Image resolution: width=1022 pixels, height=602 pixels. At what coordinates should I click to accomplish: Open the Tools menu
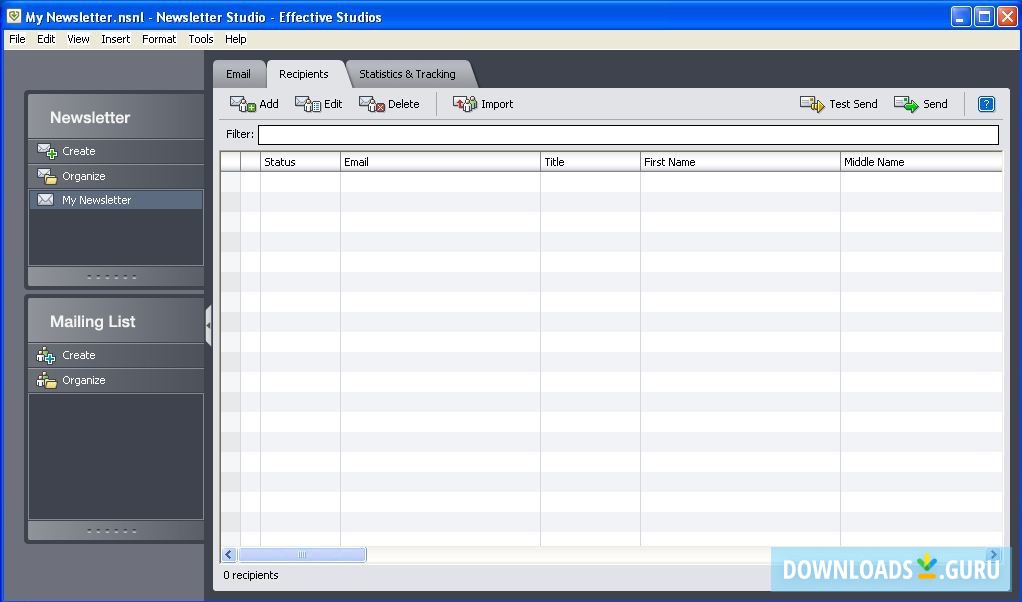(x=201, y=39)
